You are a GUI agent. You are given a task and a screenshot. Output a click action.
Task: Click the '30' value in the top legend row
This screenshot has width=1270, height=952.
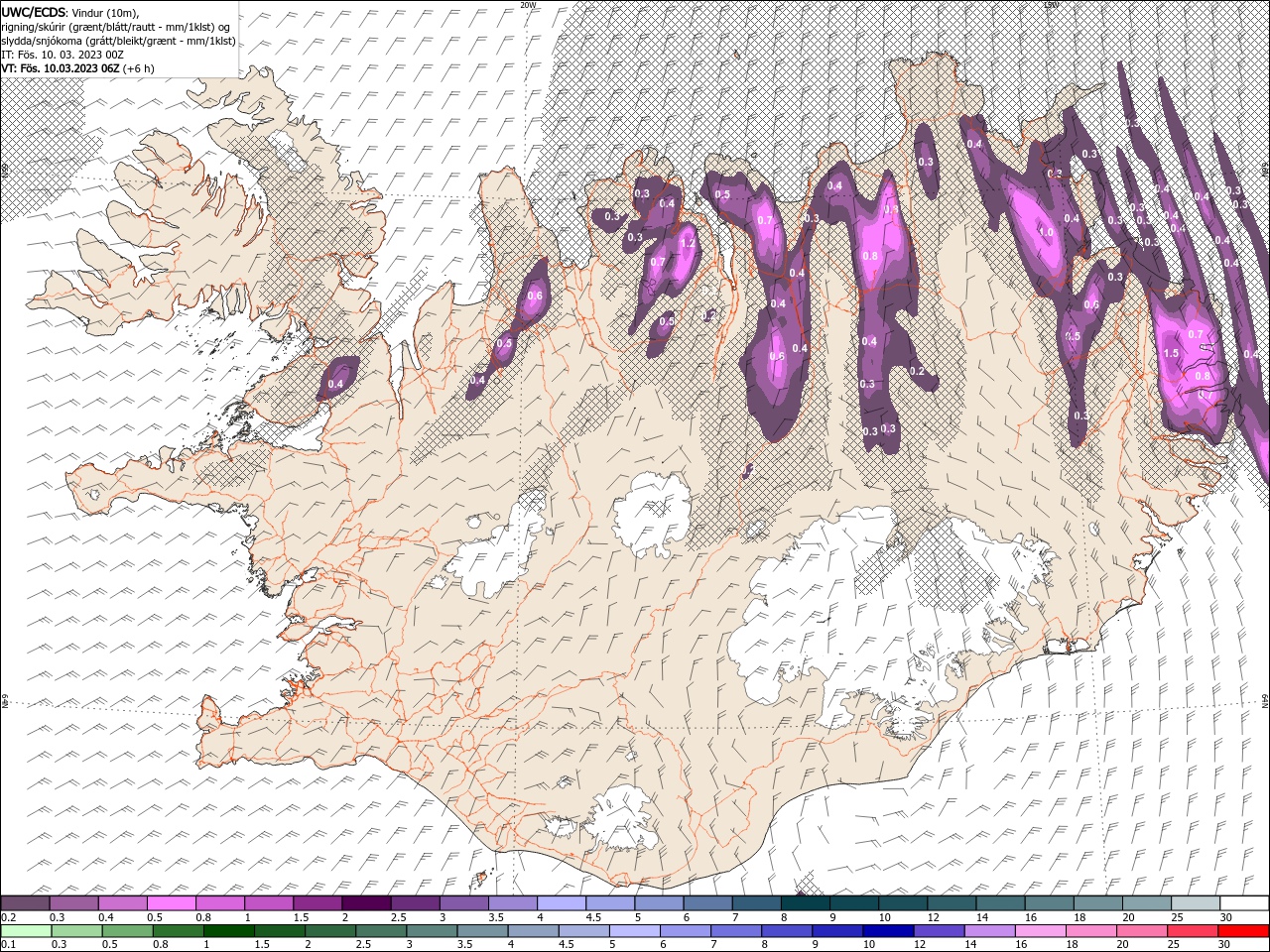(x=1226, y=917)
